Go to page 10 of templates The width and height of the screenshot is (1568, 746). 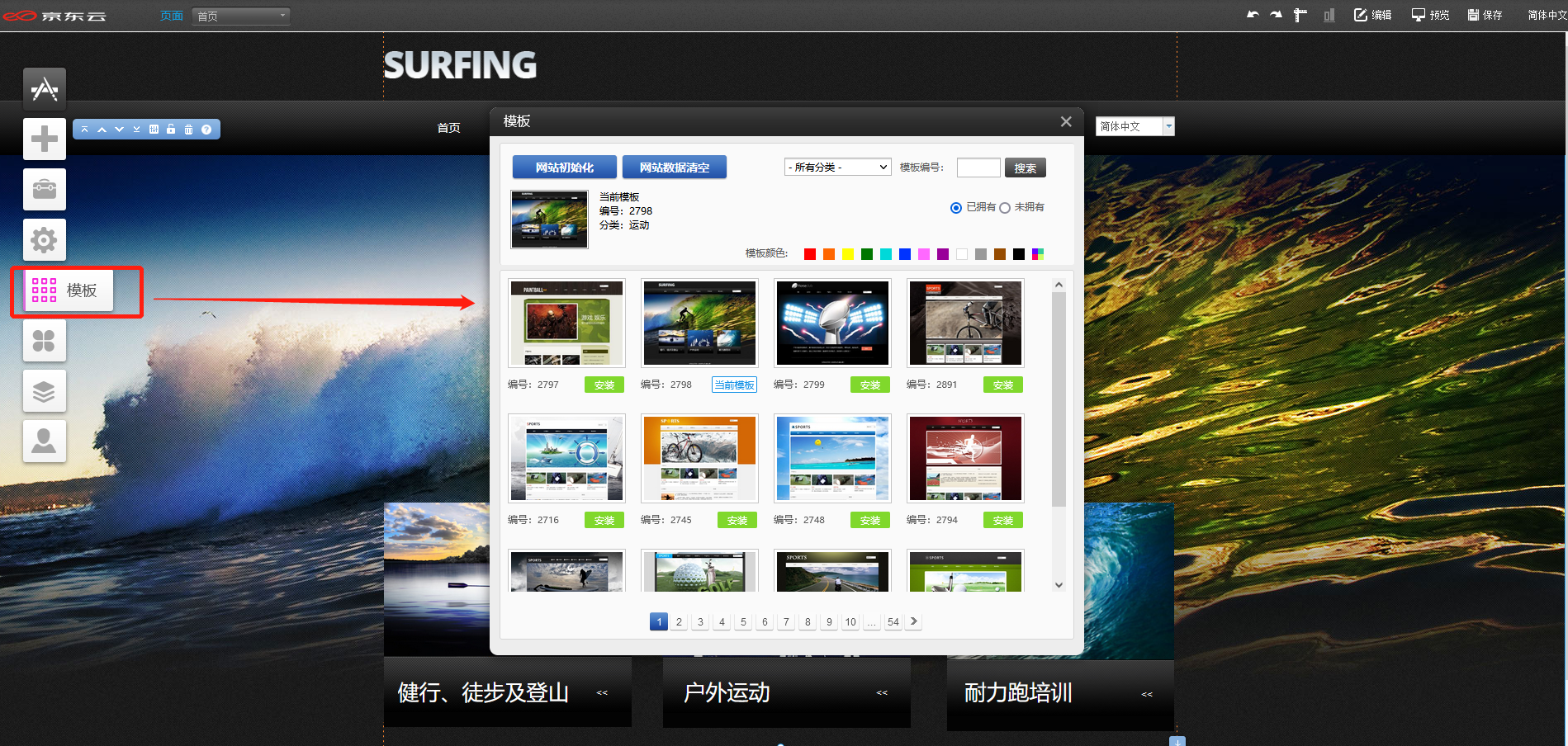coord(850,622)
